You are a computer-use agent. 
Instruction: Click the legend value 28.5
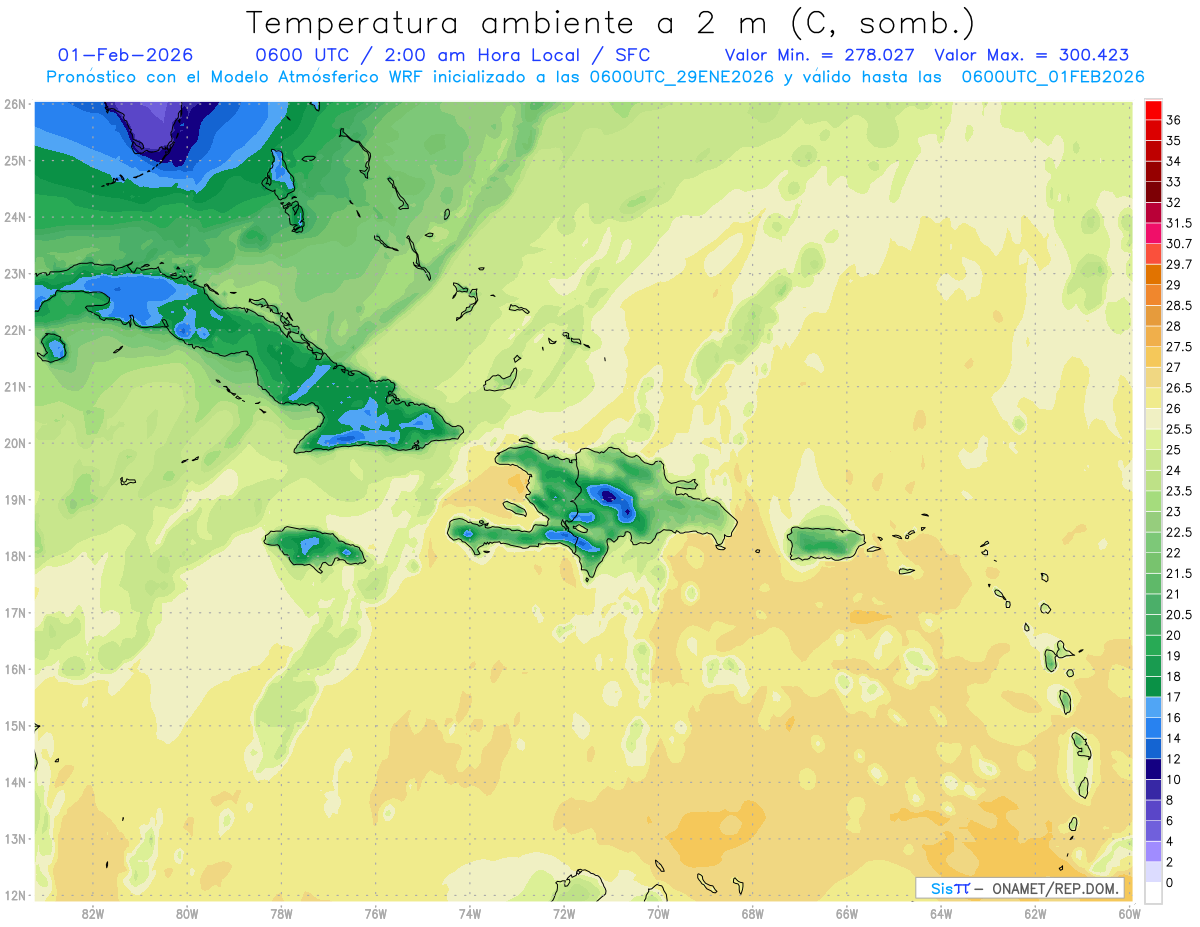point(1178,305)
